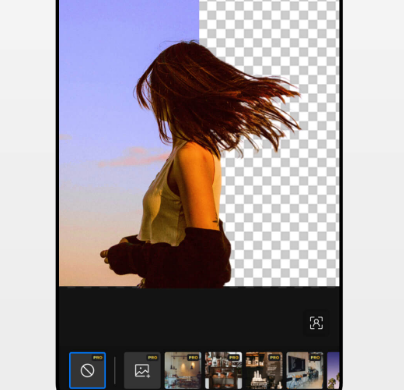Tap PRO badge on bakery shelves thumbnail

coord(234,358)
